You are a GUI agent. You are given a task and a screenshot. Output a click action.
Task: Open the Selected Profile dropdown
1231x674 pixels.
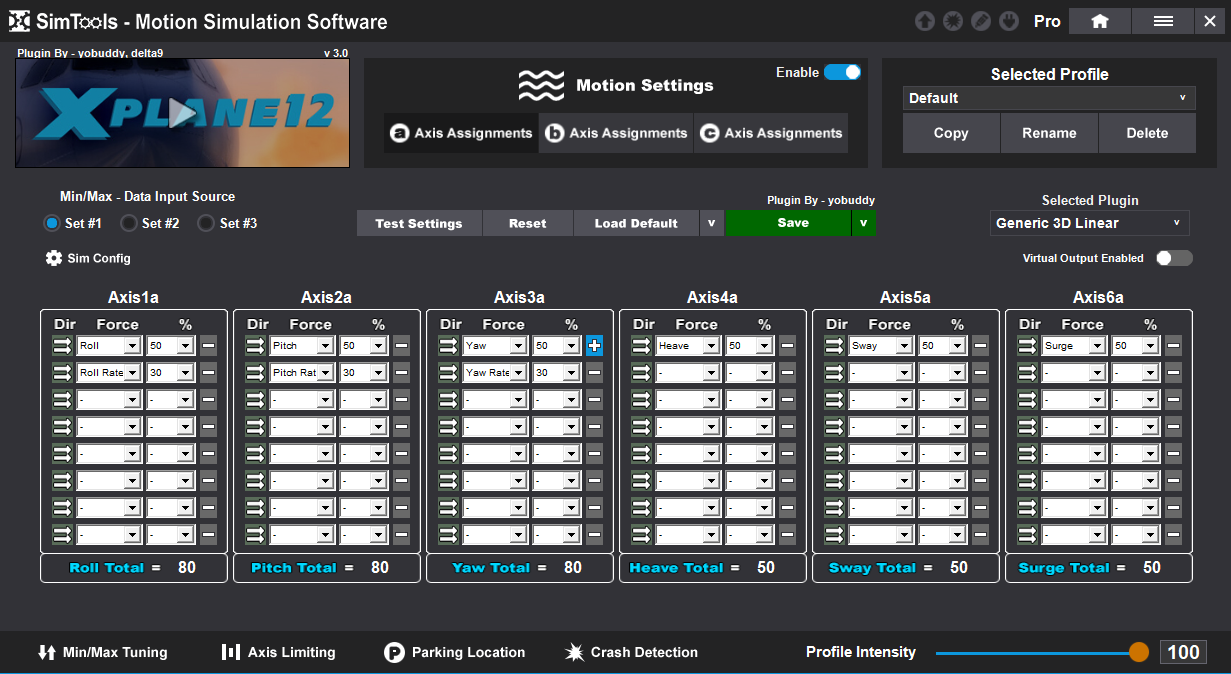[1048, 98]
